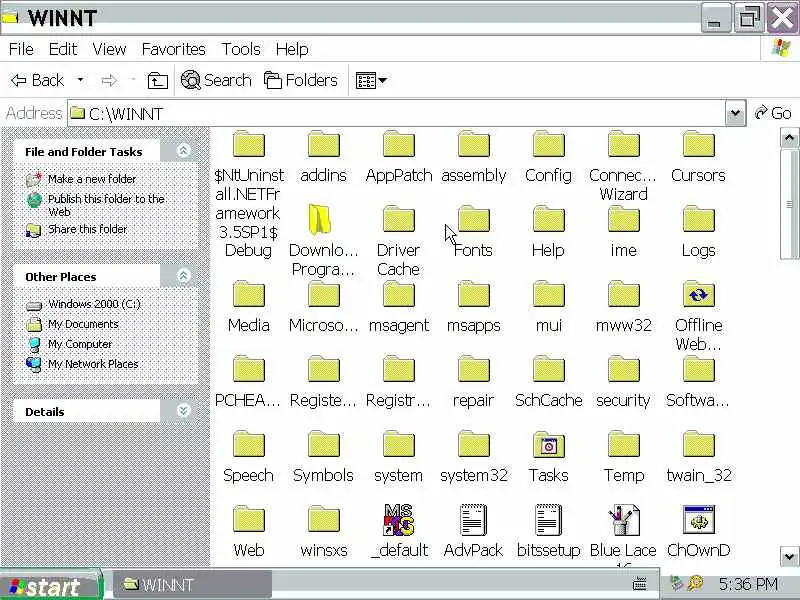
Task: Click the Back button
Action: [x=38, y=80]
